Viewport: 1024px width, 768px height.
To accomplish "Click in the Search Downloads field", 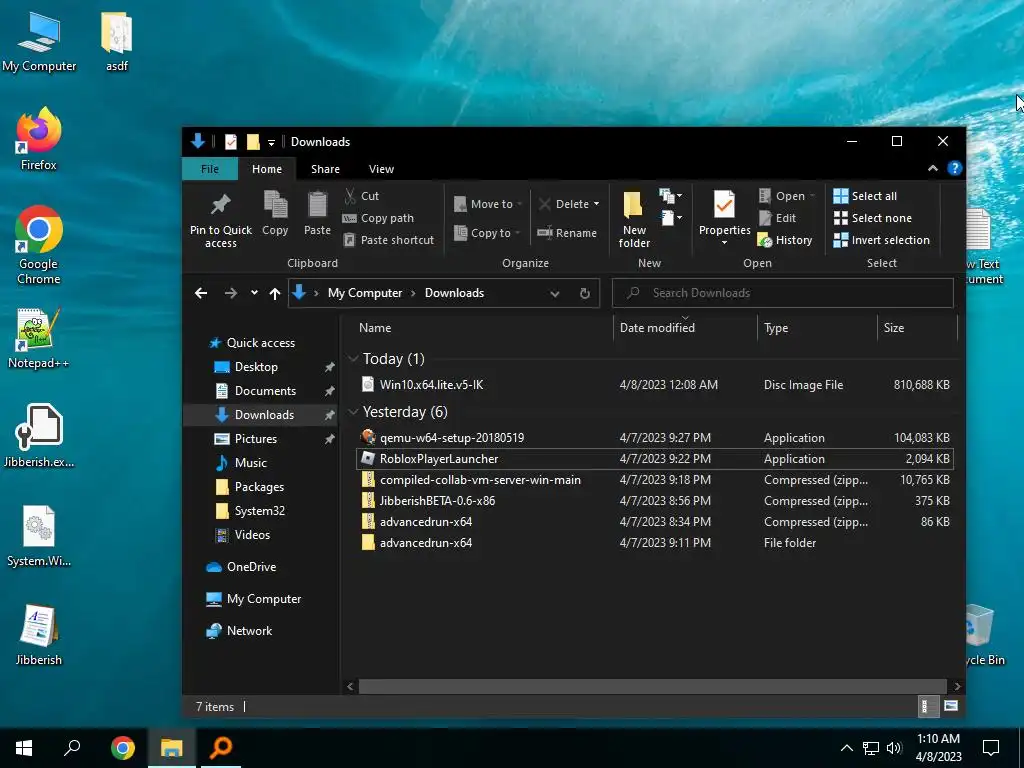I will click(782, 293).
